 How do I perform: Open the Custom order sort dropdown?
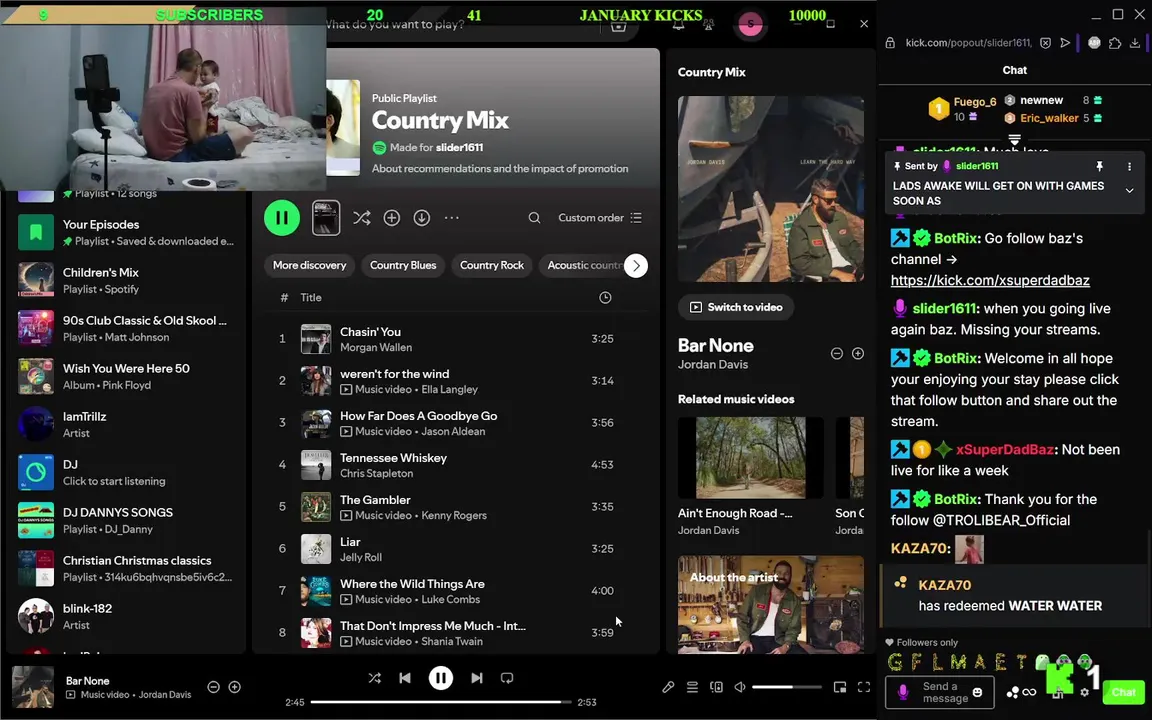pyautogui.click(x=600, y=217)
